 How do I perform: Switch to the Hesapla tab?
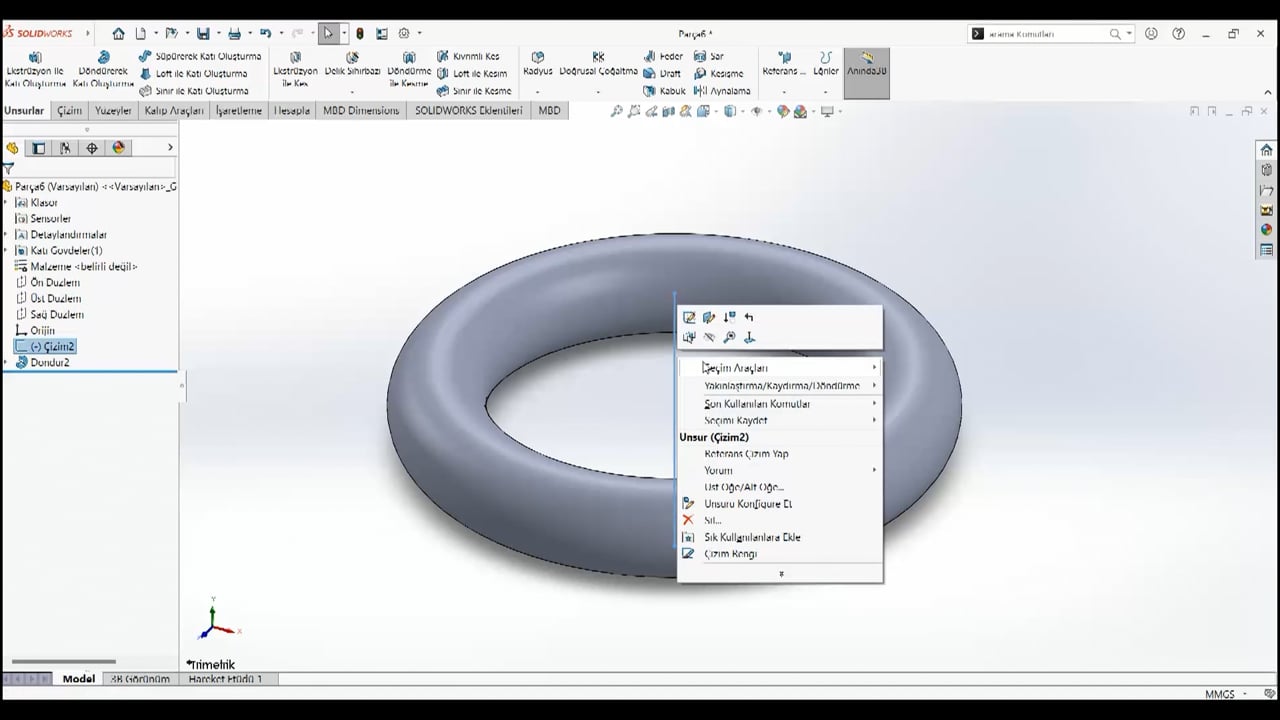292,111
